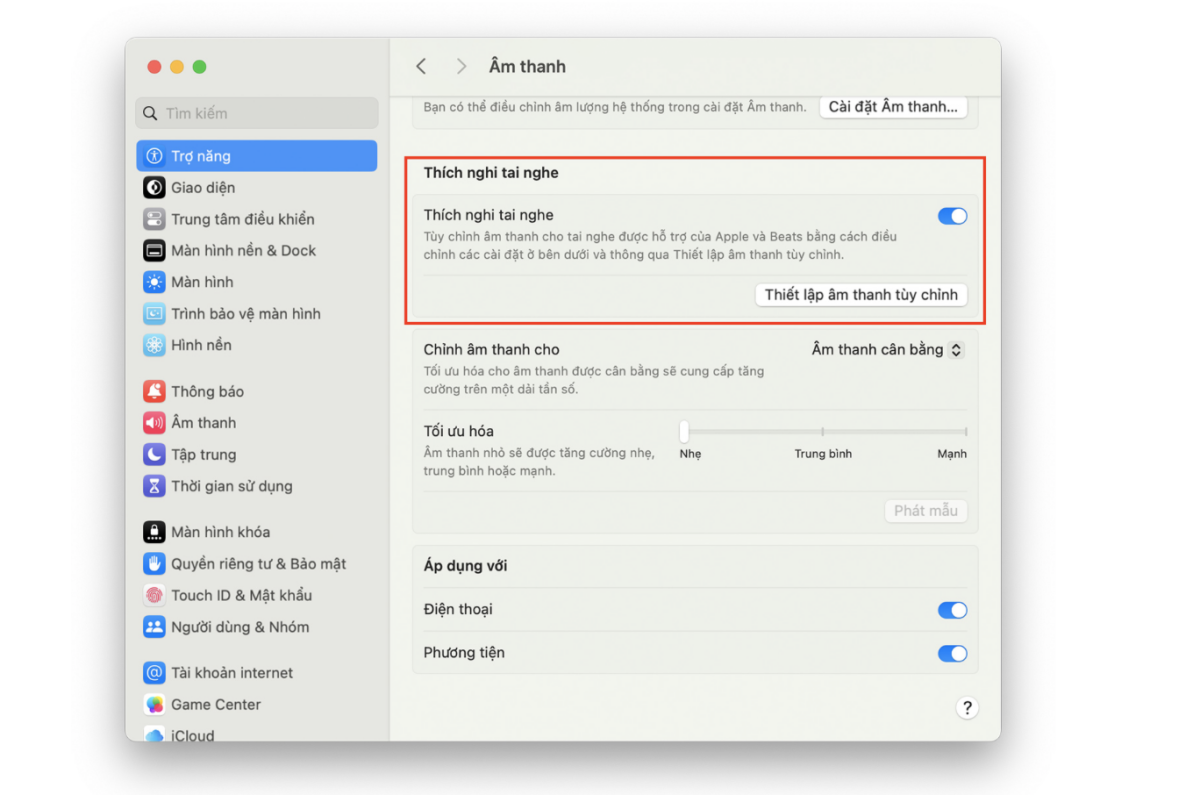
Task: Select the Màn hình nền & Dock icon
Action: (x=154, y=250)
